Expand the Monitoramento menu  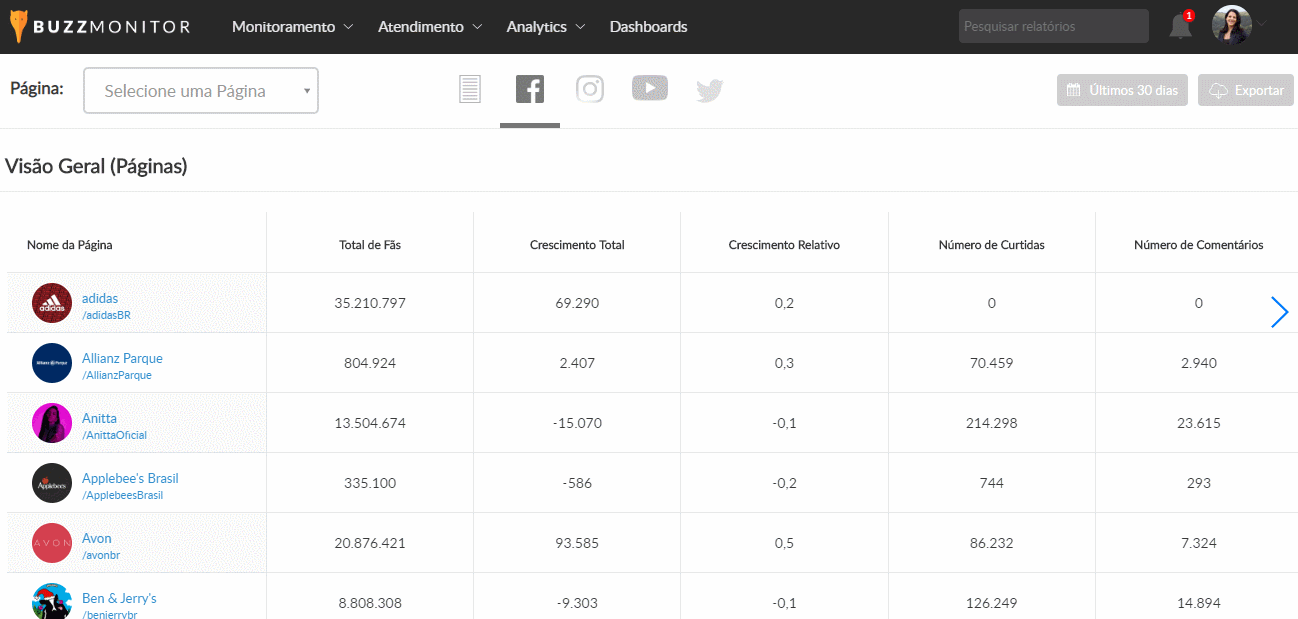click(292, 27)
